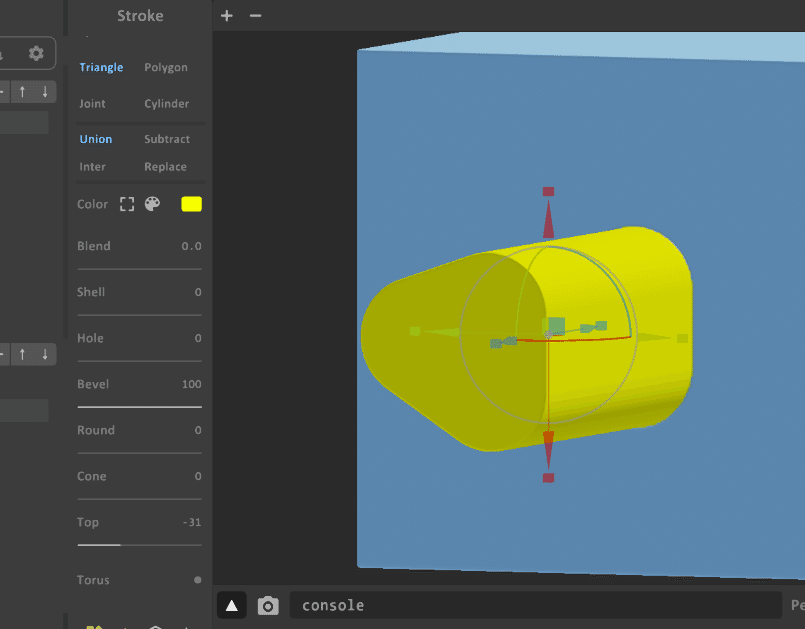Image resolution: width=805 pixels, height=629 pixels.
Task: Click the Cone slider track
Action: (140, 499)
